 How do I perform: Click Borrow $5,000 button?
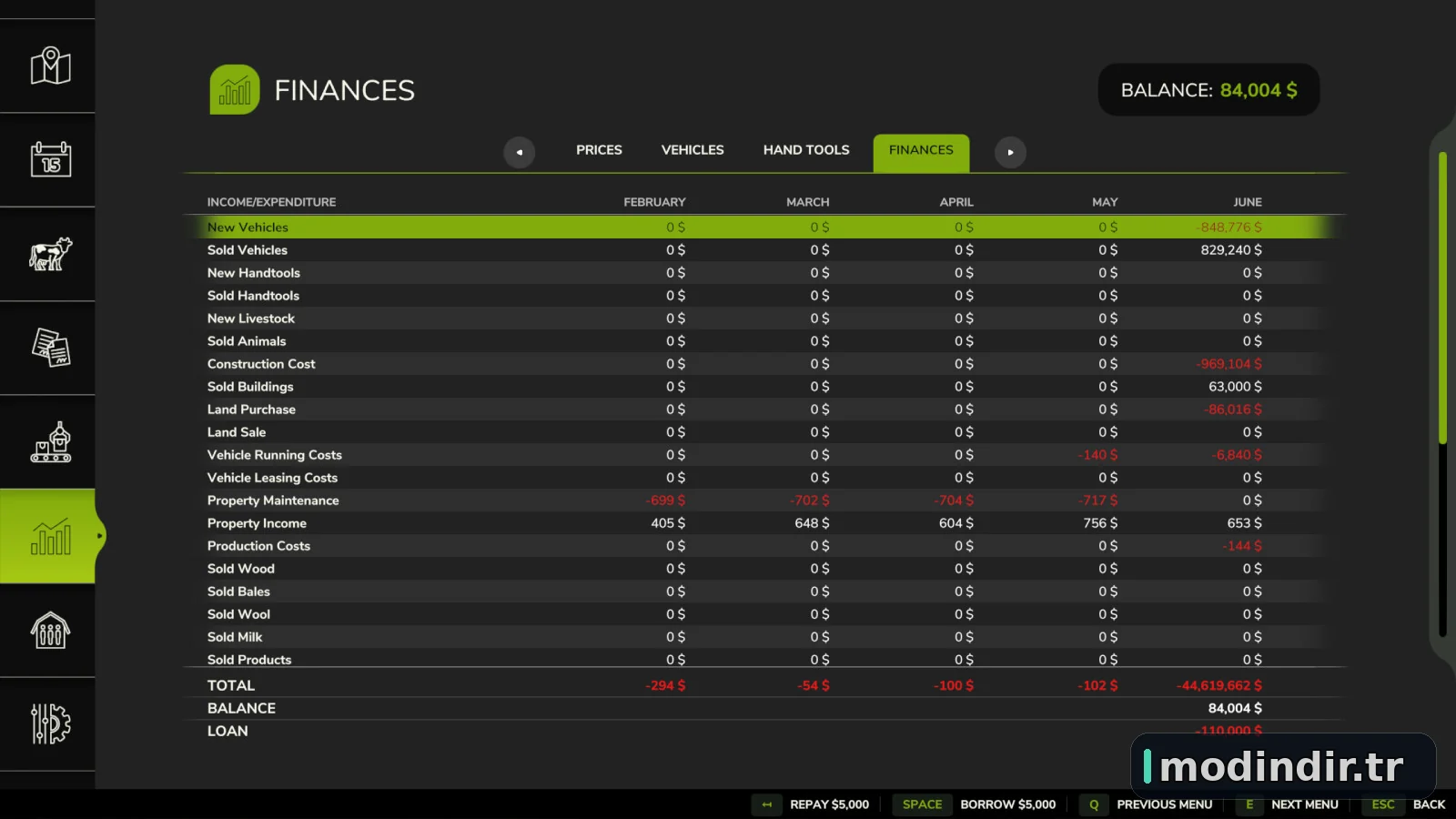1007,804
